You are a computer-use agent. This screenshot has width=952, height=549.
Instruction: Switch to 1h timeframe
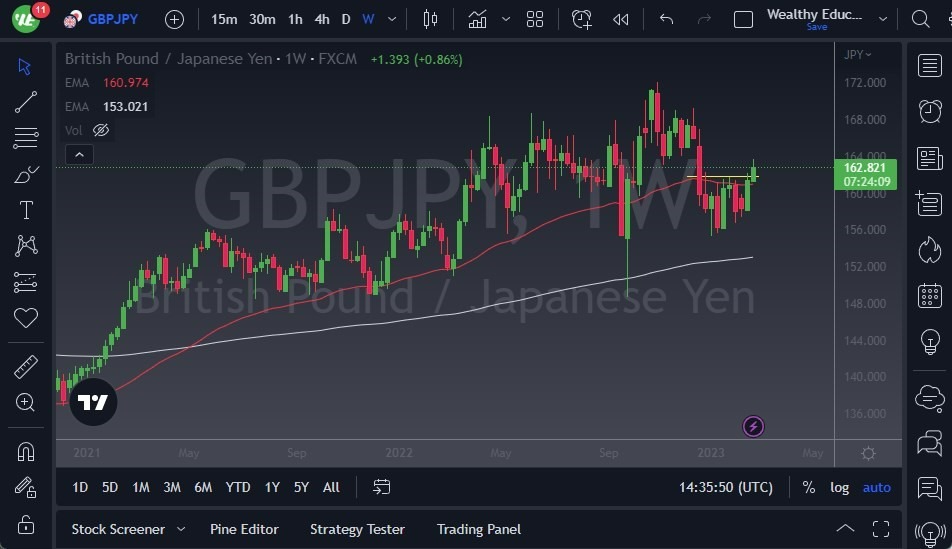(x=295, y=19)
